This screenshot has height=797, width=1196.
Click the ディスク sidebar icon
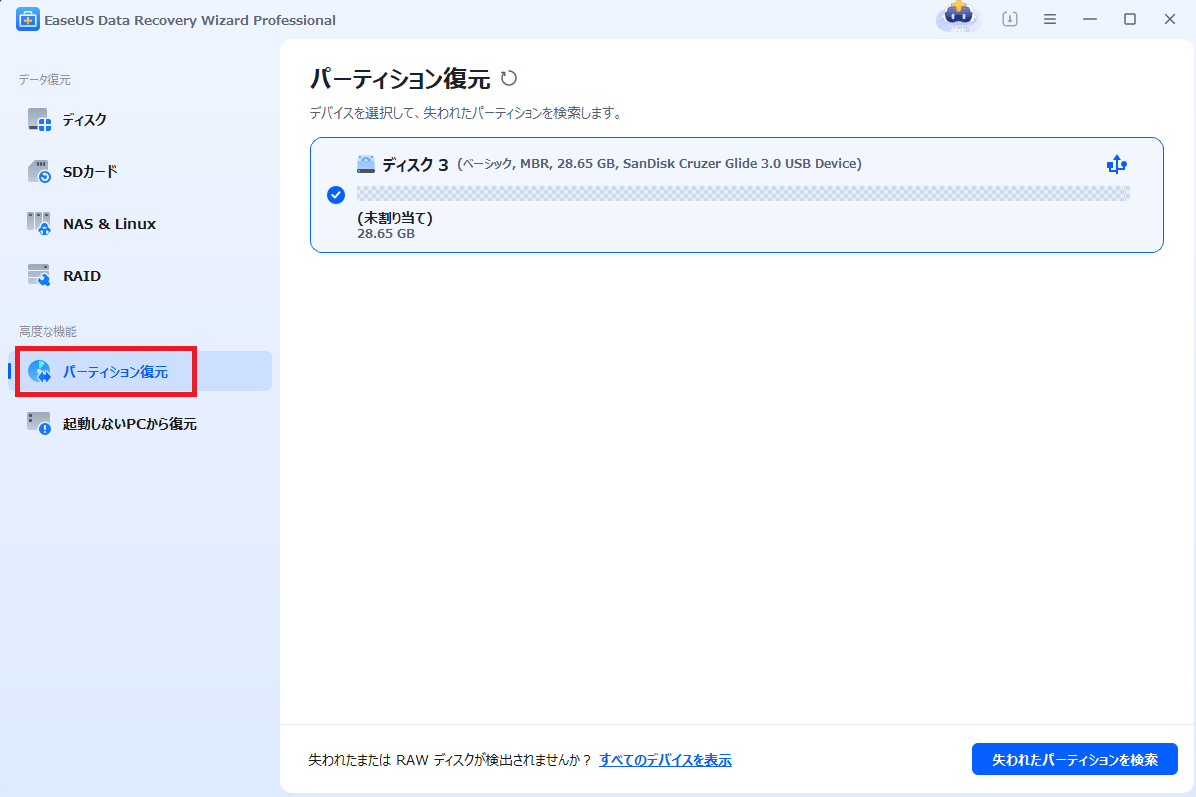[39, 120]
